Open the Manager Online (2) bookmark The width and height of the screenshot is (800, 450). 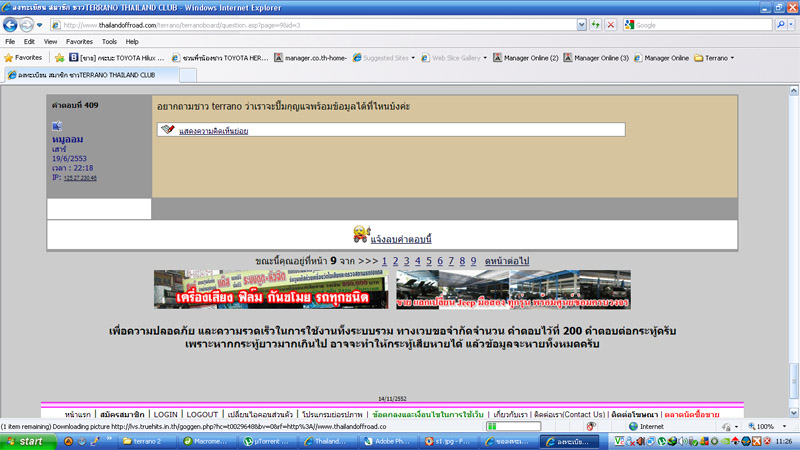point(526,58)
